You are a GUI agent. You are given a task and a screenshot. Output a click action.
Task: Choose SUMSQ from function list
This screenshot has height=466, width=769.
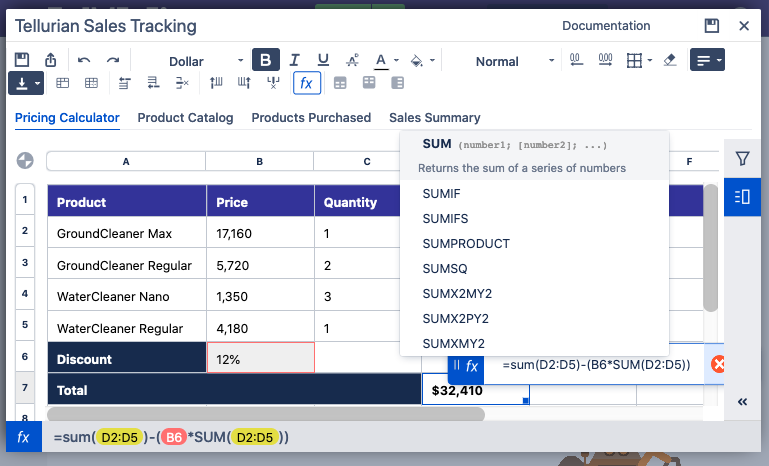[535, 269]
